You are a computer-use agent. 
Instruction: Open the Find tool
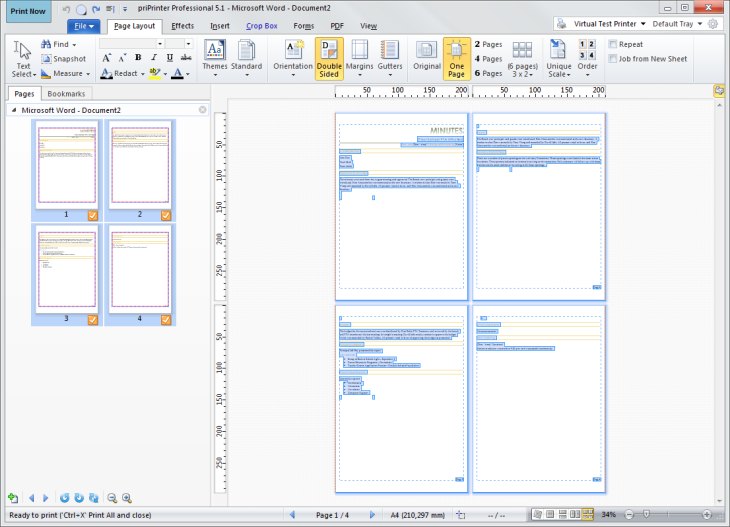[58, 44]
